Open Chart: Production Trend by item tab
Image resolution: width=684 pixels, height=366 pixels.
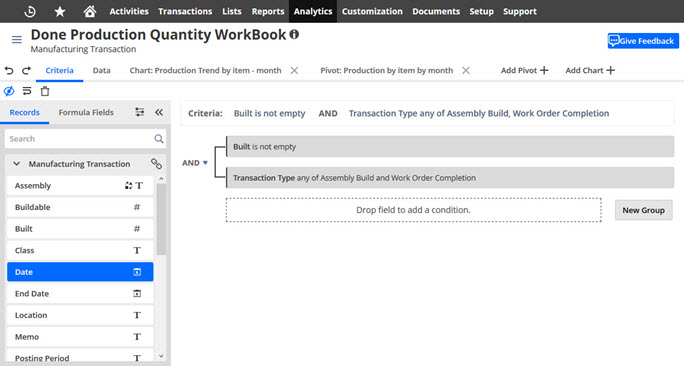pos(205,70)
